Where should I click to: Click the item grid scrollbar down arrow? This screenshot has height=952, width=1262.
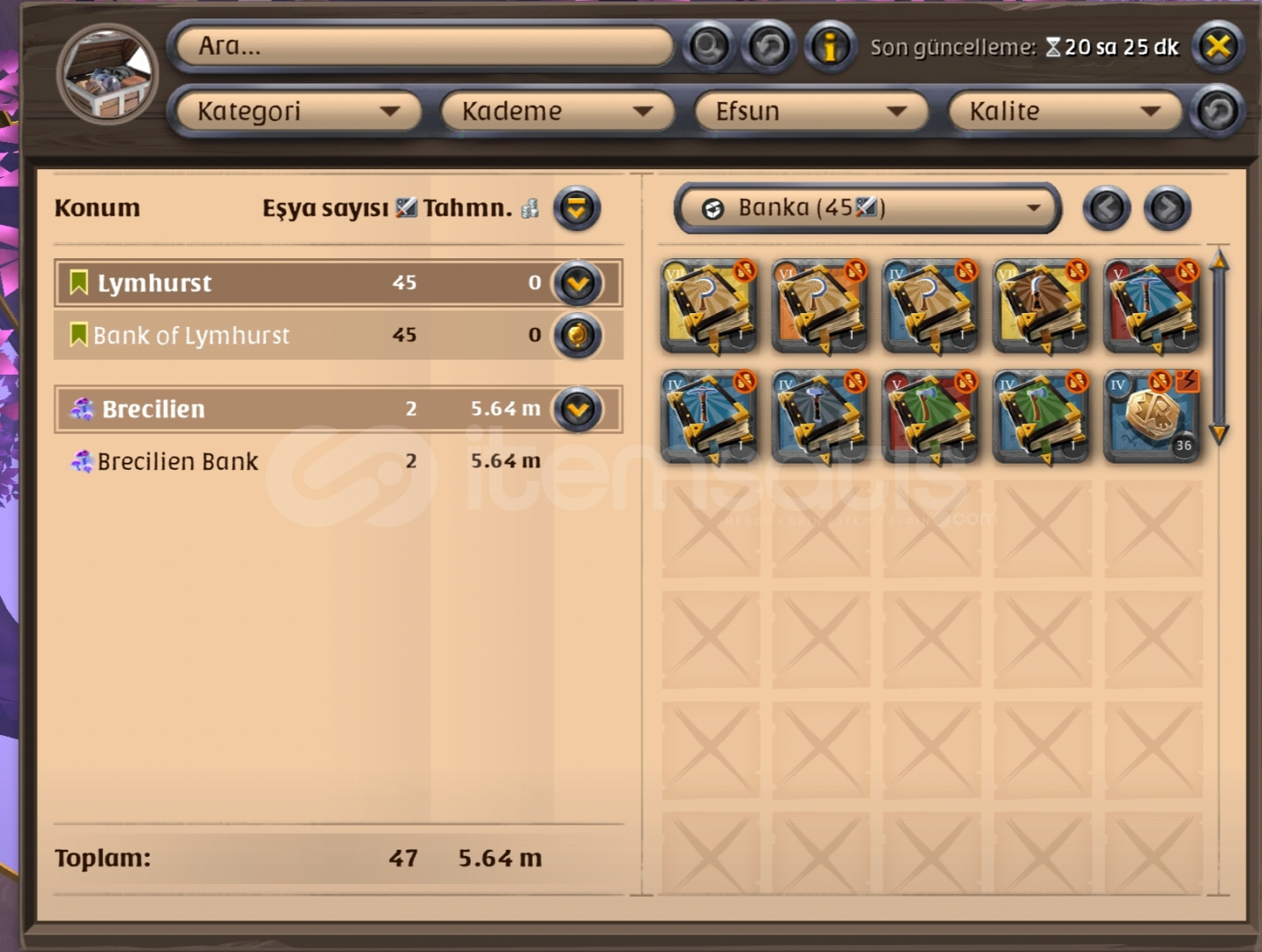point(1219,433)
